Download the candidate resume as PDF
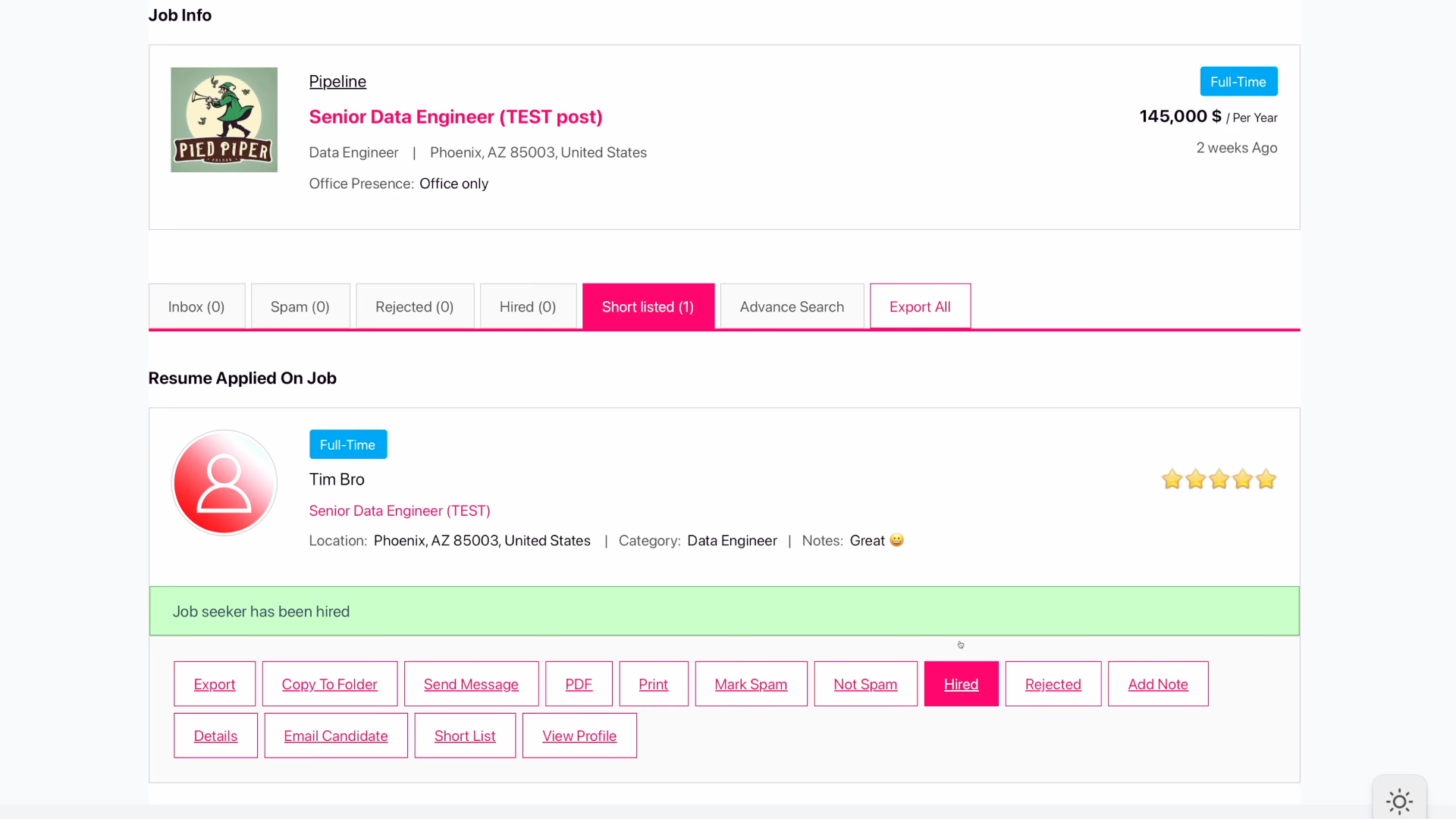1456x819 pixels. click(x=579, y=684)
